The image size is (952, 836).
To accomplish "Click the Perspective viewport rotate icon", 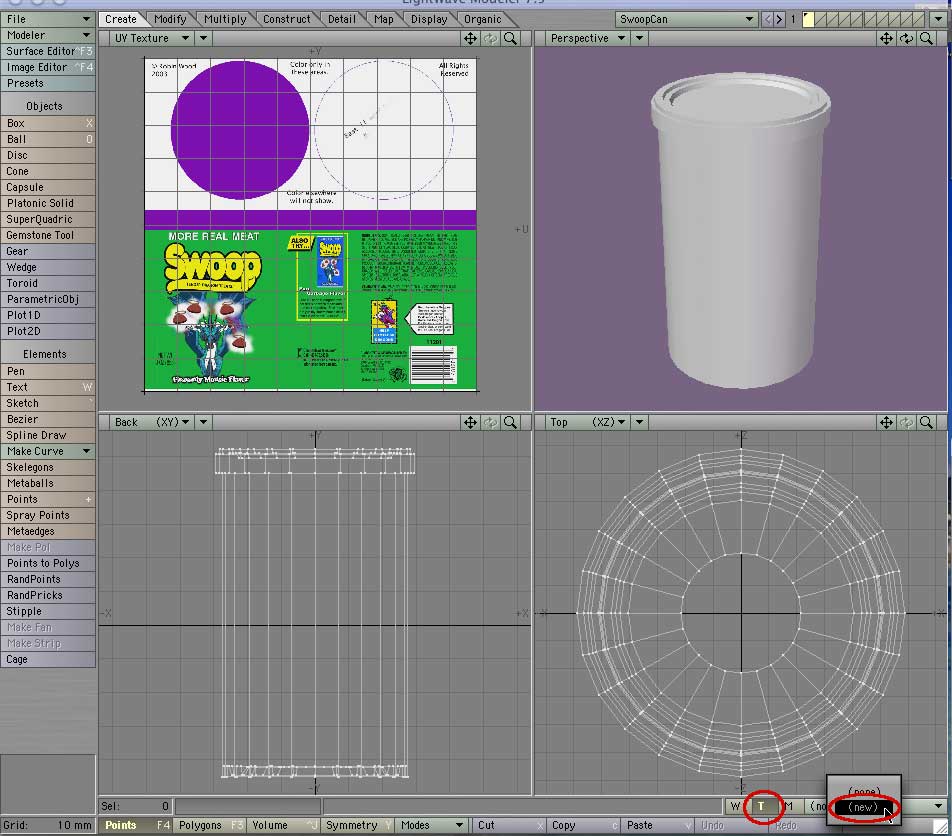I will 906,38.
